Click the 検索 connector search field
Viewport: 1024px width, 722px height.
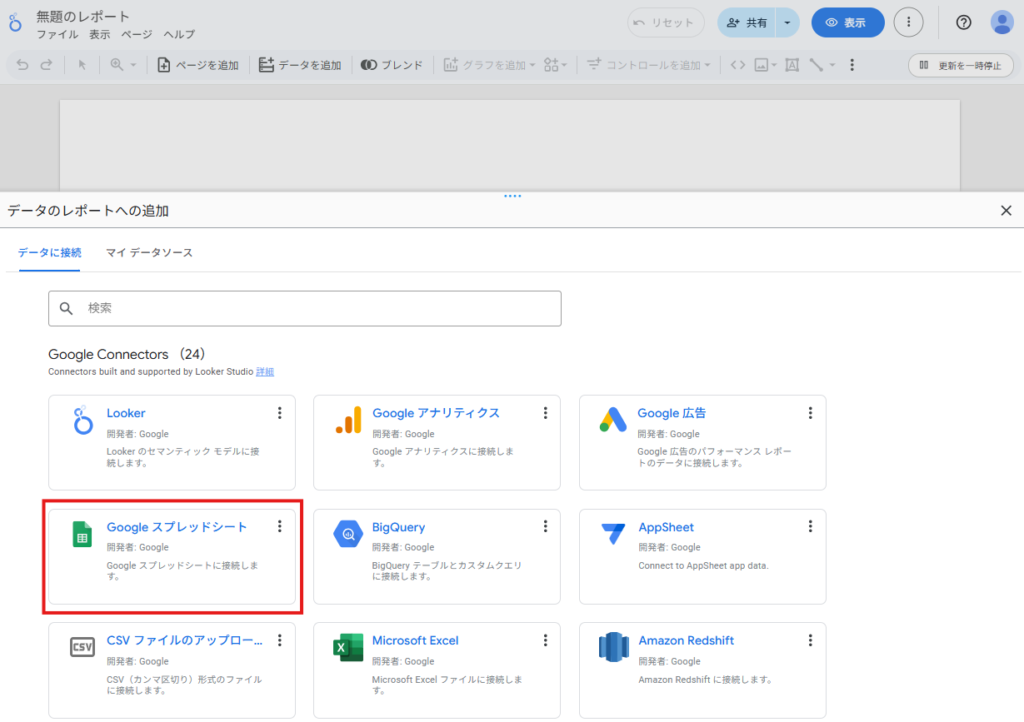pos(305,308)
